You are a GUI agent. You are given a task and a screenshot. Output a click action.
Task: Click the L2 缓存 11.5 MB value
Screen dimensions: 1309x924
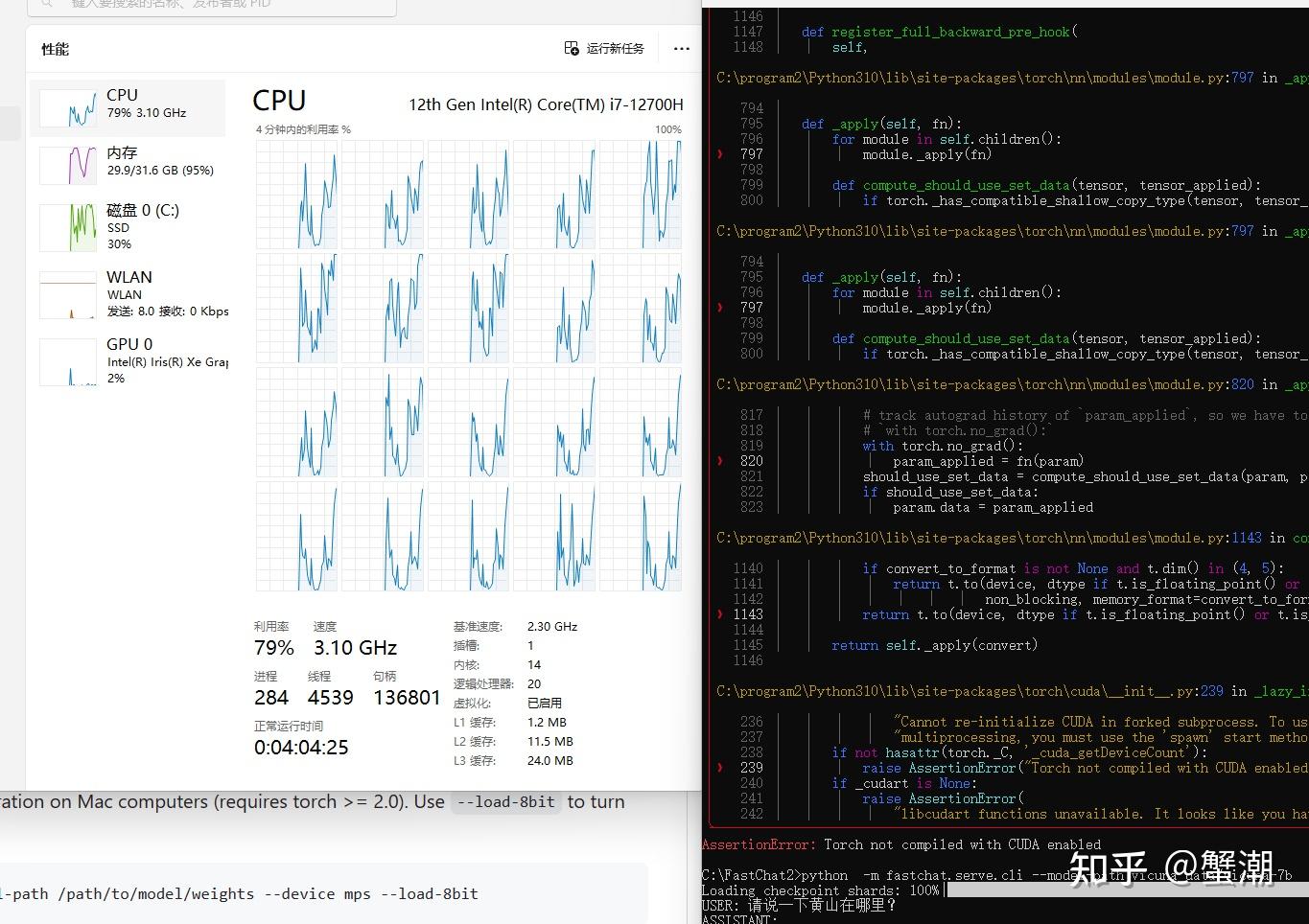point(550,742)
